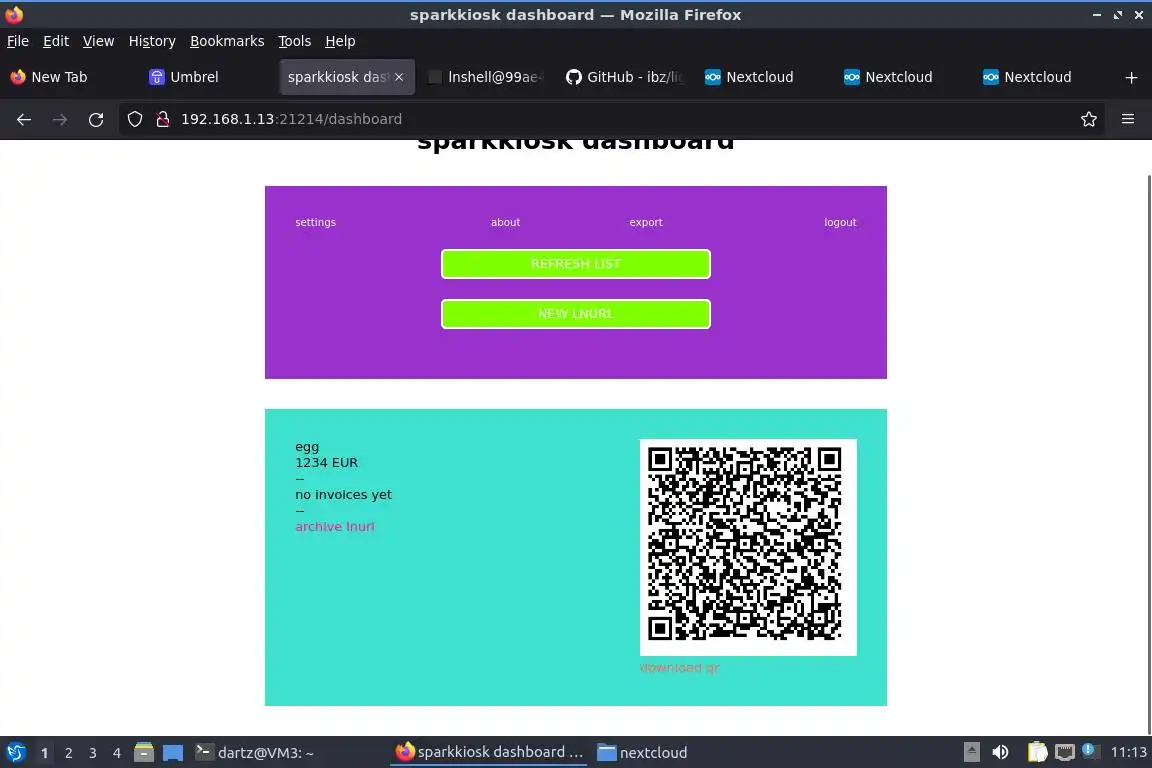Click the logout link
The height and width of the screenshot is (768, 1152).
click(840, 222)
